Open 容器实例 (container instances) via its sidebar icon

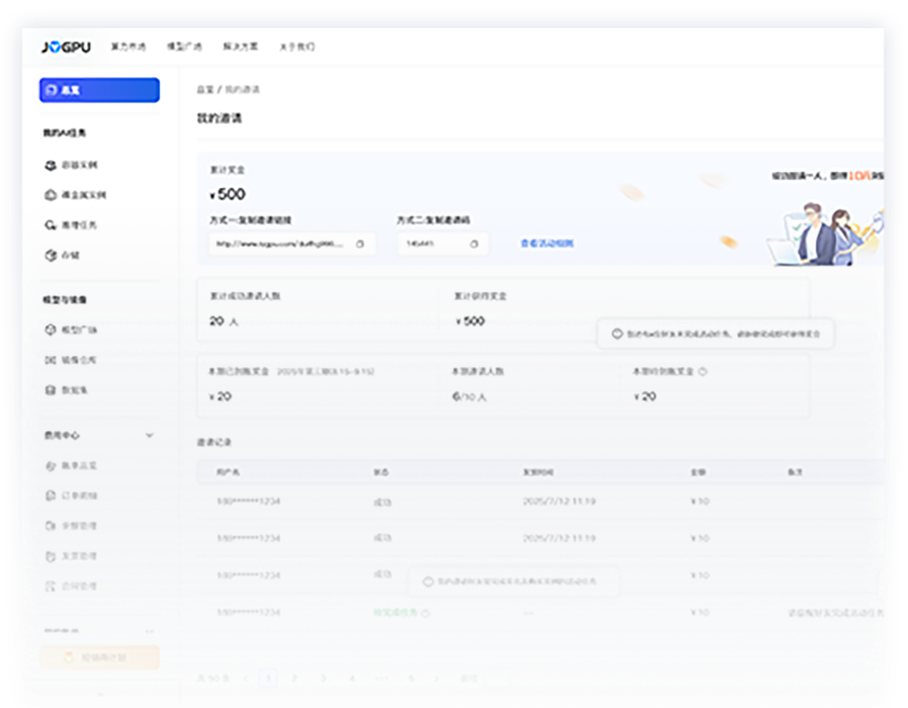coord(51,165)
